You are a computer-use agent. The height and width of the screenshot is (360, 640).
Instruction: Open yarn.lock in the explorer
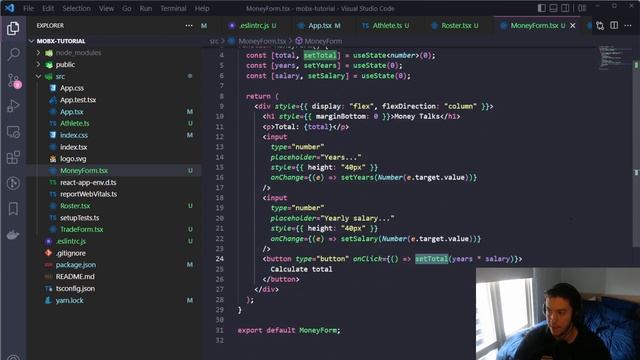(x=69, y=300)
